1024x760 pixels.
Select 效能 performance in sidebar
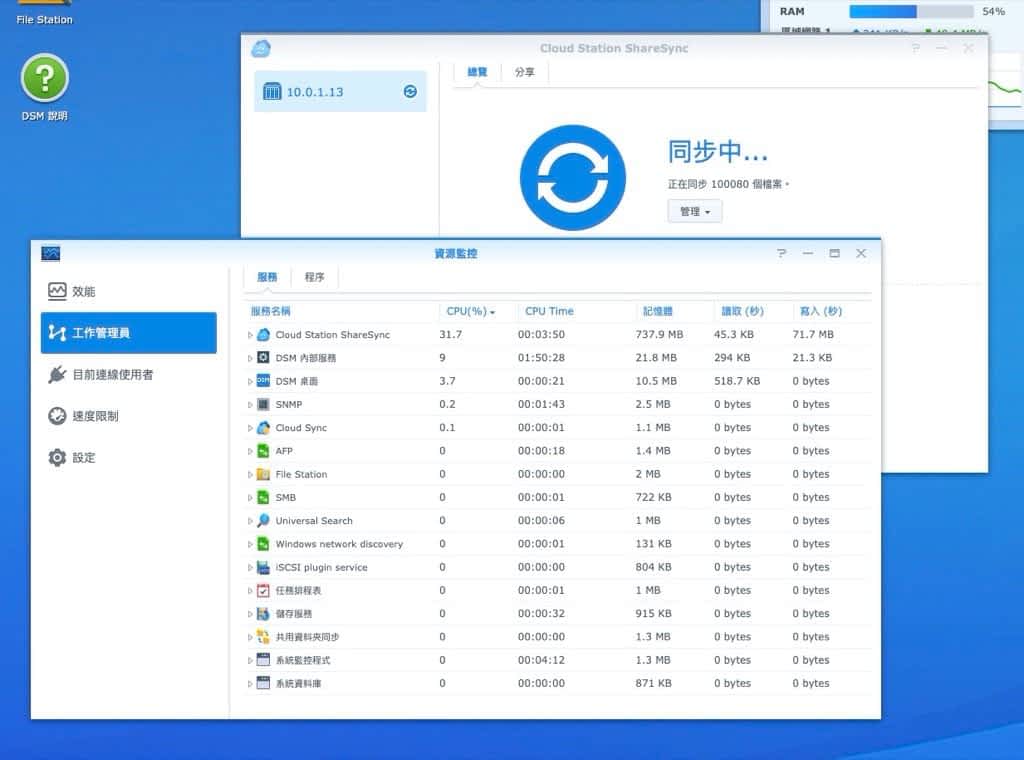pyautogui.click(x=84, y=291)
